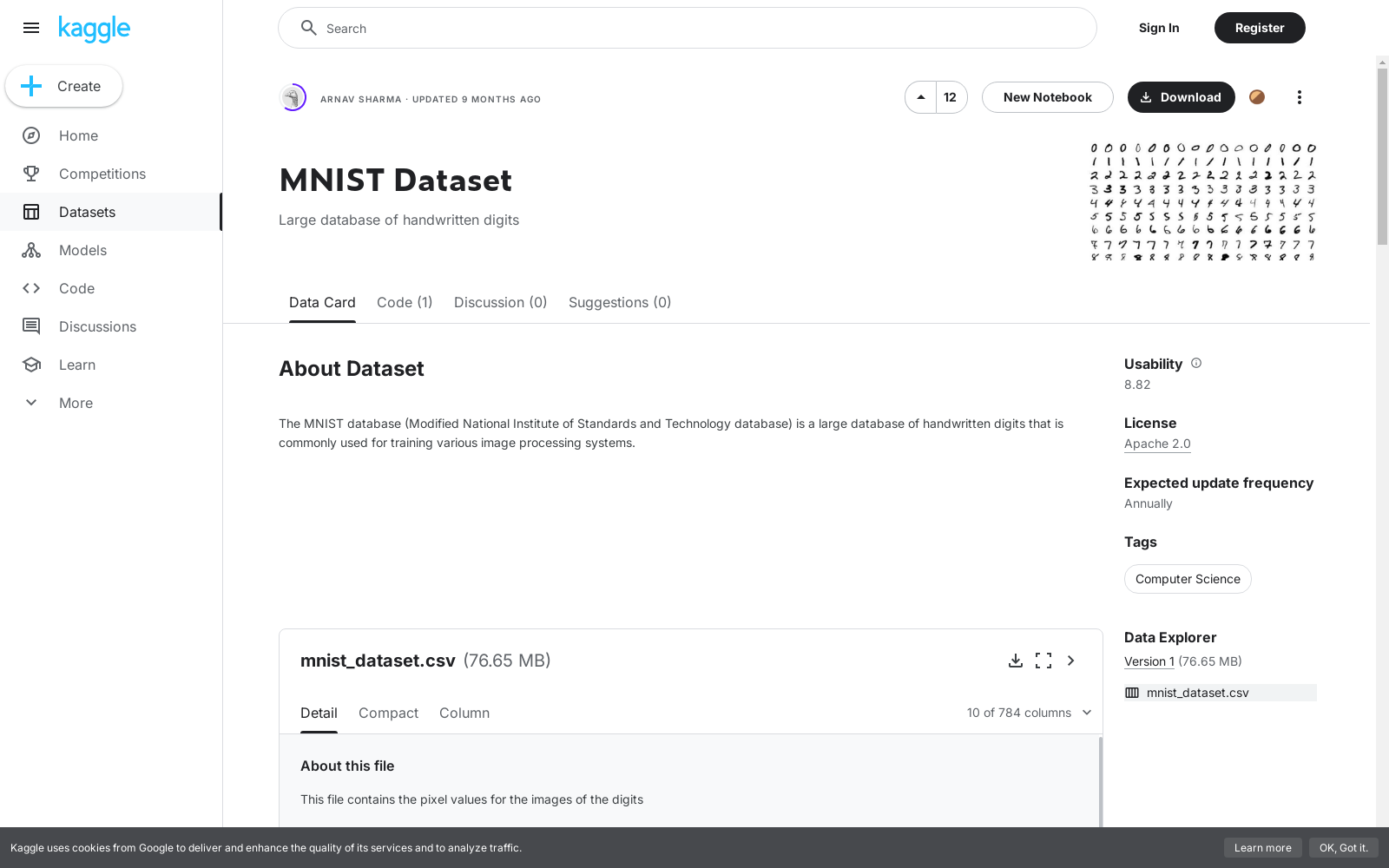Click the About this file heading
This screenshot has height=868, width=1389.
click(347, 766)
